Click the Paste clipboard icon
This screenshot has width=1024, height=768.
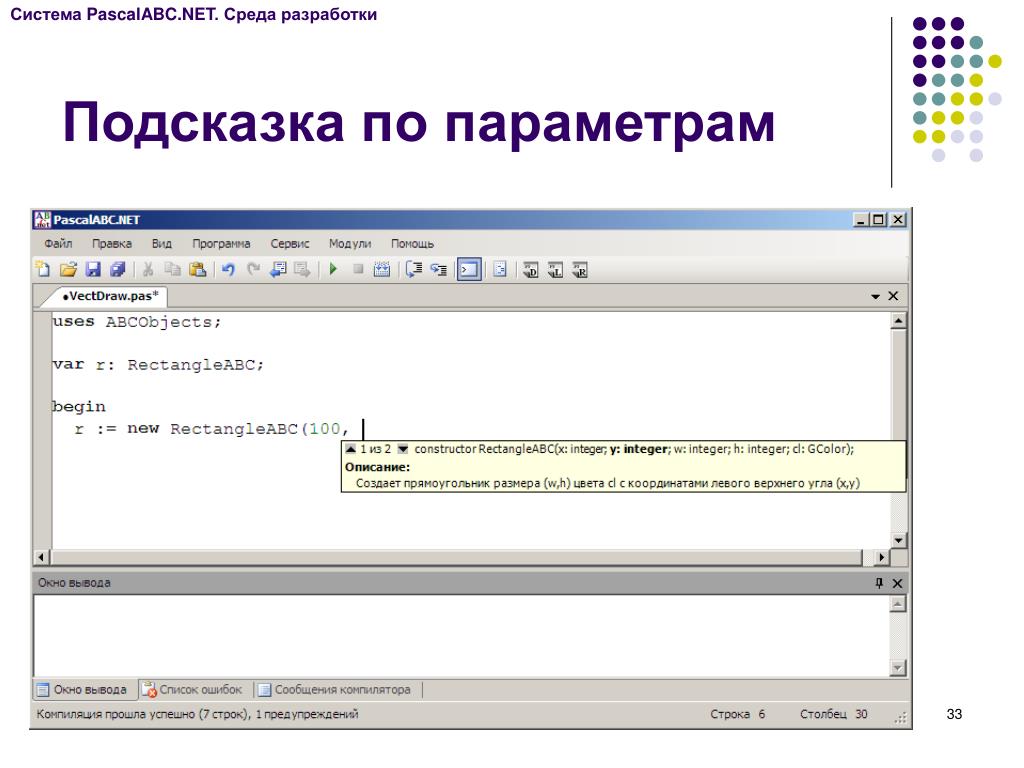coord(197,269)
